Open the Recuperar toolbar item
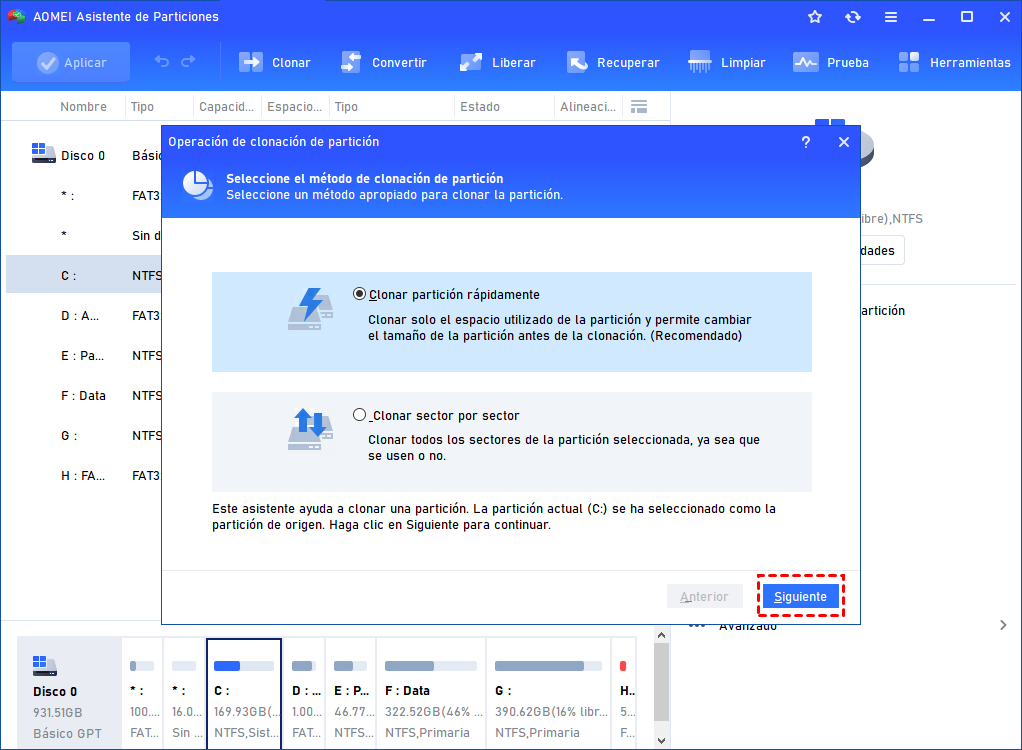 613,63
